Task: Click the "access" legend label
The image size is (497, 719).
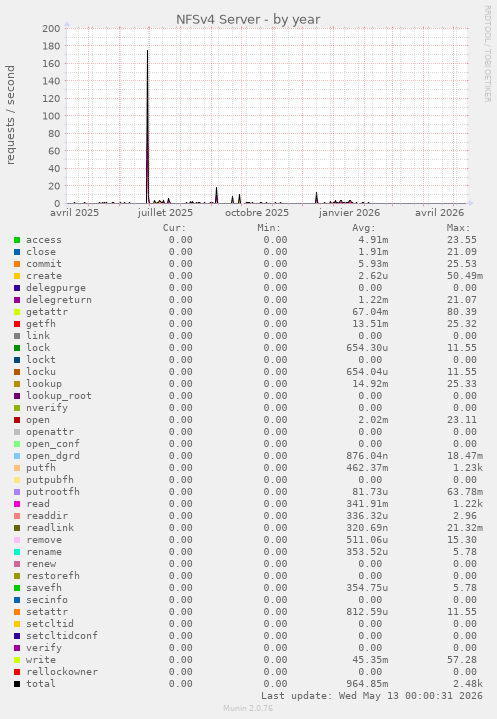Action: click(44, 240)
